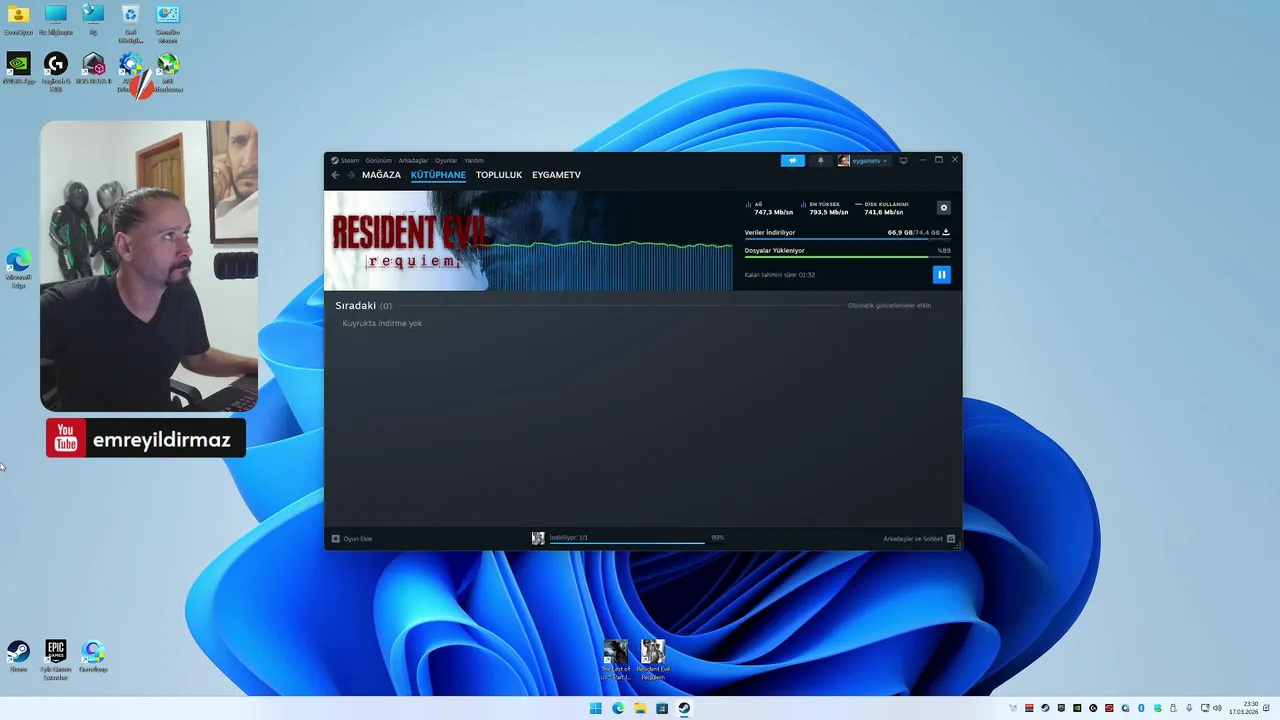Click Oyun Ekle at bottom left
The image size is (1280, 720).
pyautogui.click(x=352, y=539)
